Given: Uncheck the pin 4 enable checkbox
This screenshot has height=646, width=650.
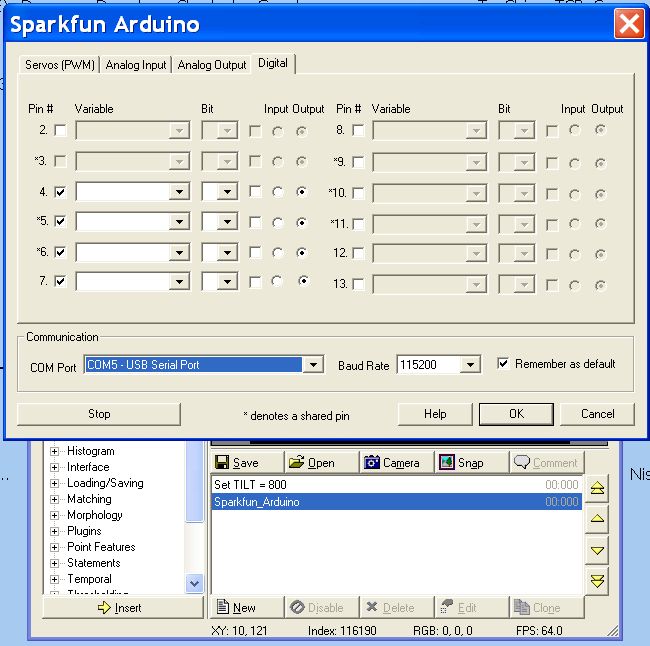Looking at the screenshot, I should (61, 192).
